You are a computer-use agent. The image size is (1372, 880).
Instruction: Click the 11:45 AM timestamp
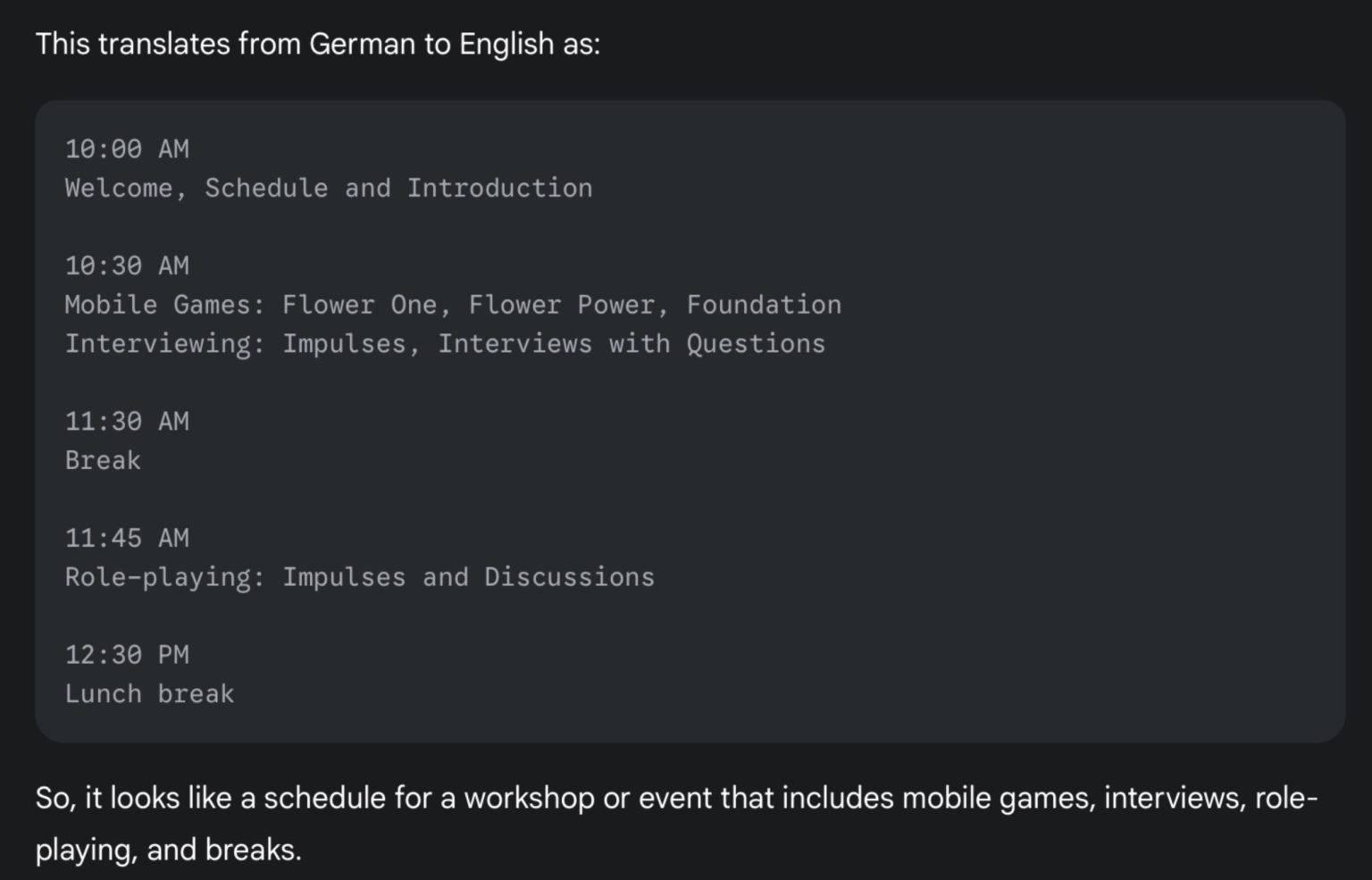click(x=127, y=539)
